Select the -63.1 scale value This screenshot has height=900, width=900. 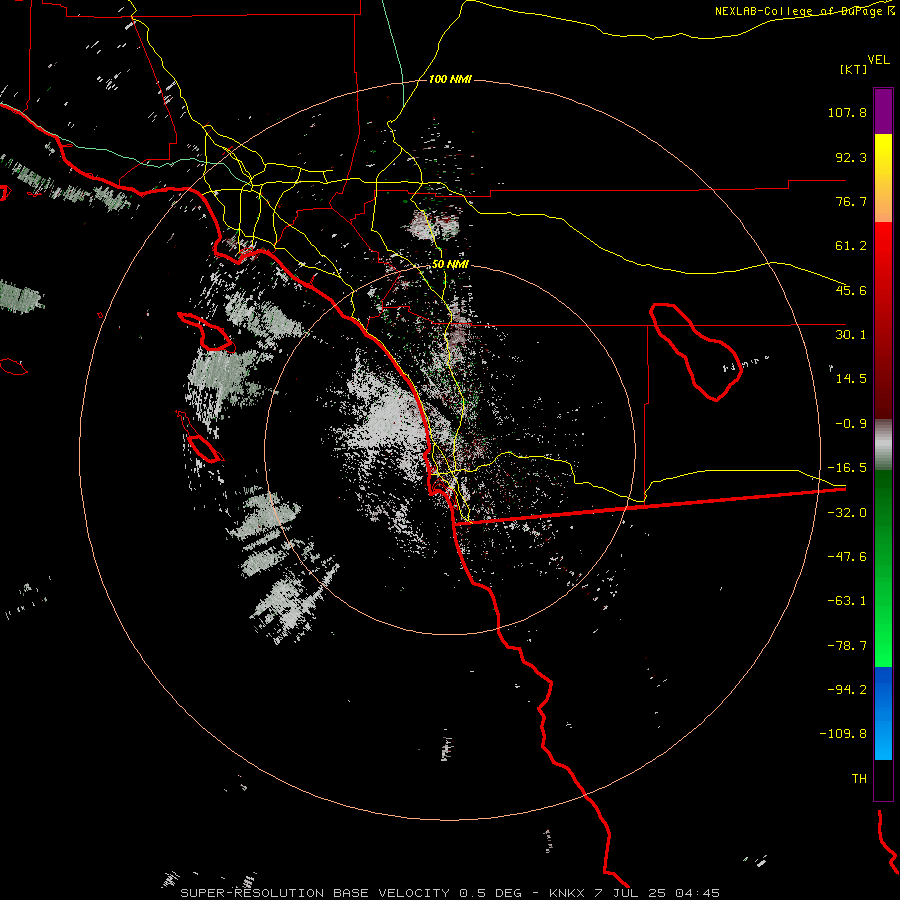[x=847, y=601]
